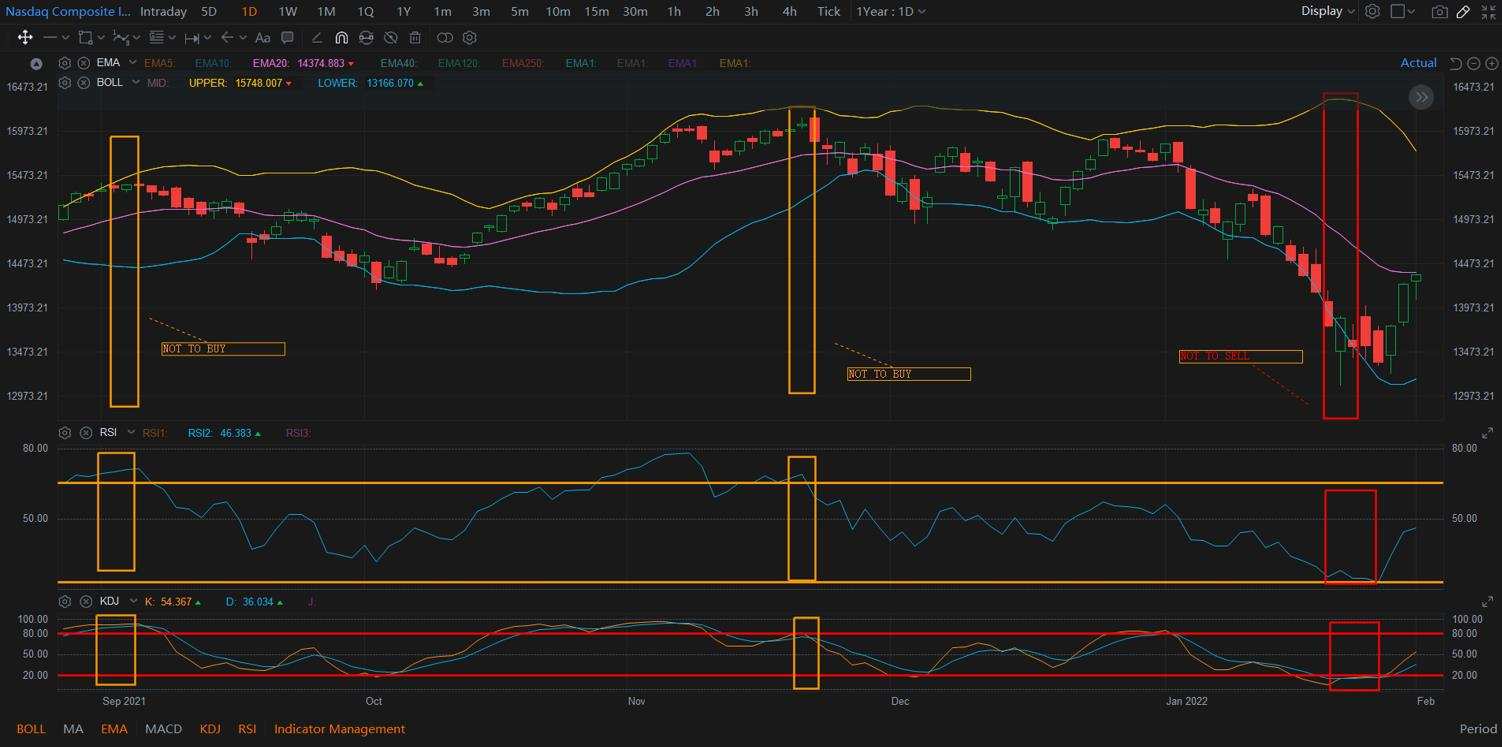1502x747 pixels.
Task: Open the Display dropdown menu
Action: [1328, 11]
